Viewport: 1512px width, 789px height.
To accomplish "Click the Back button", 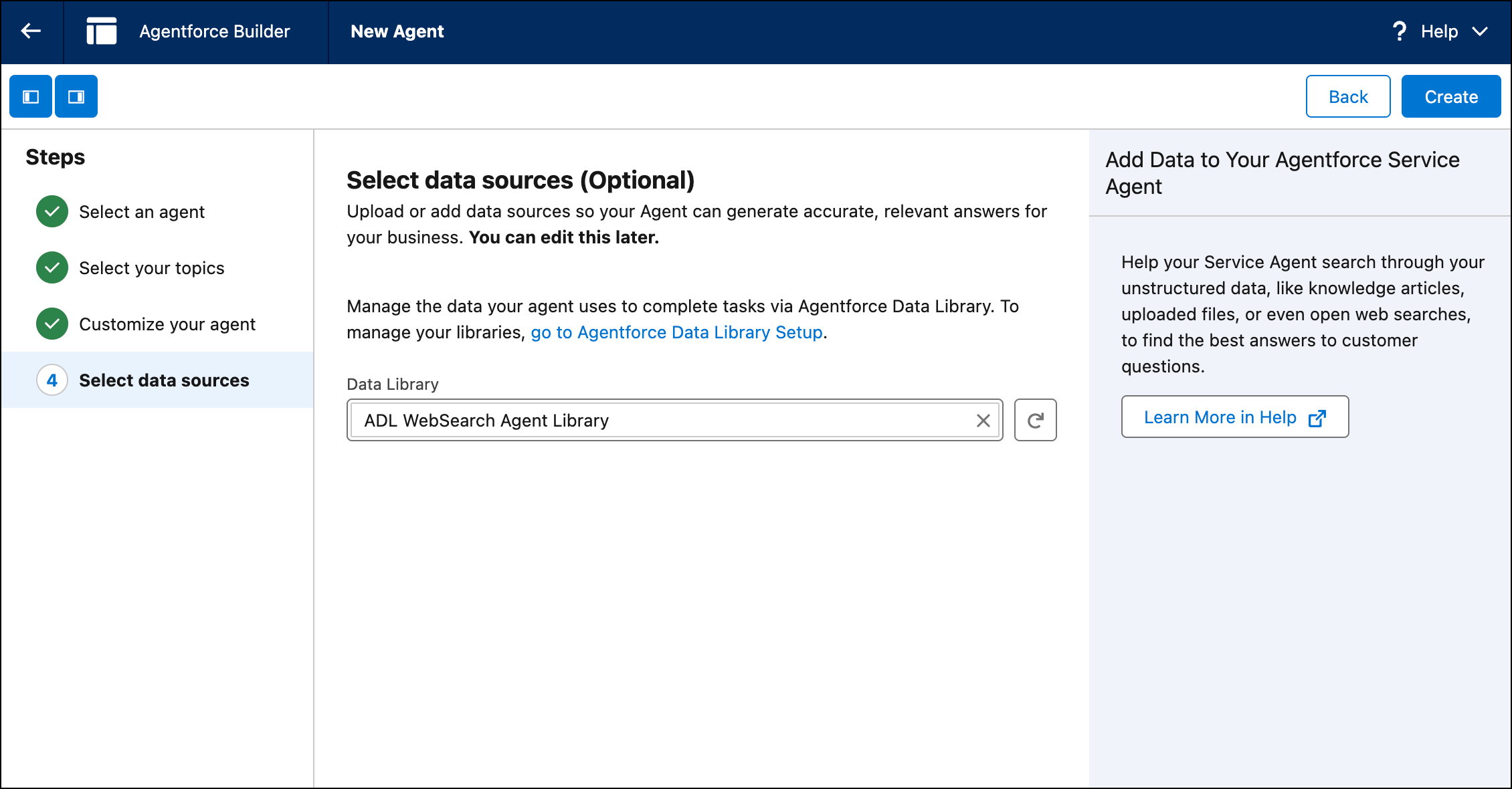I will click(1347, 97).
